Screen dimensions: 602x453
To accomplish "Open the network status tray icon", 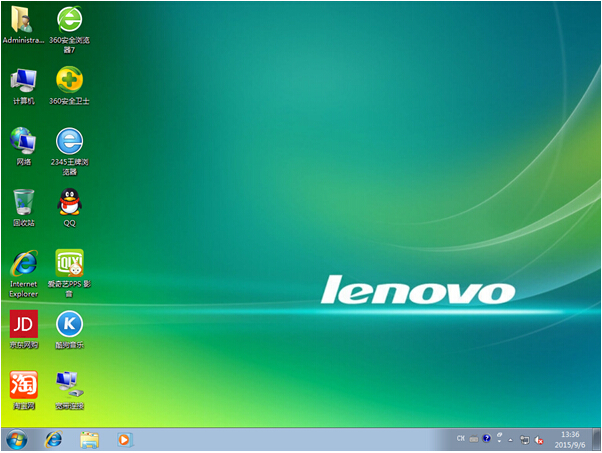I will 524,440.
